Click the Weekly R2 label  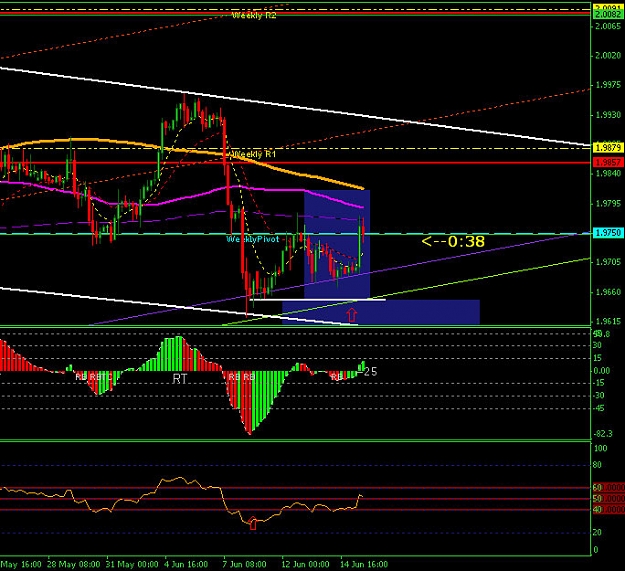click(254, 16)
